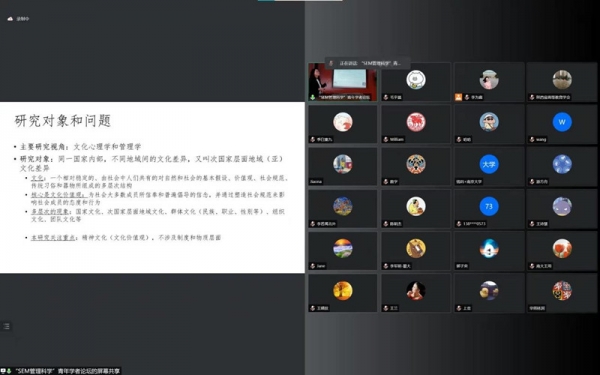
Task: Click the muted mic icon beside wang
Action: (x=532, y=139)
